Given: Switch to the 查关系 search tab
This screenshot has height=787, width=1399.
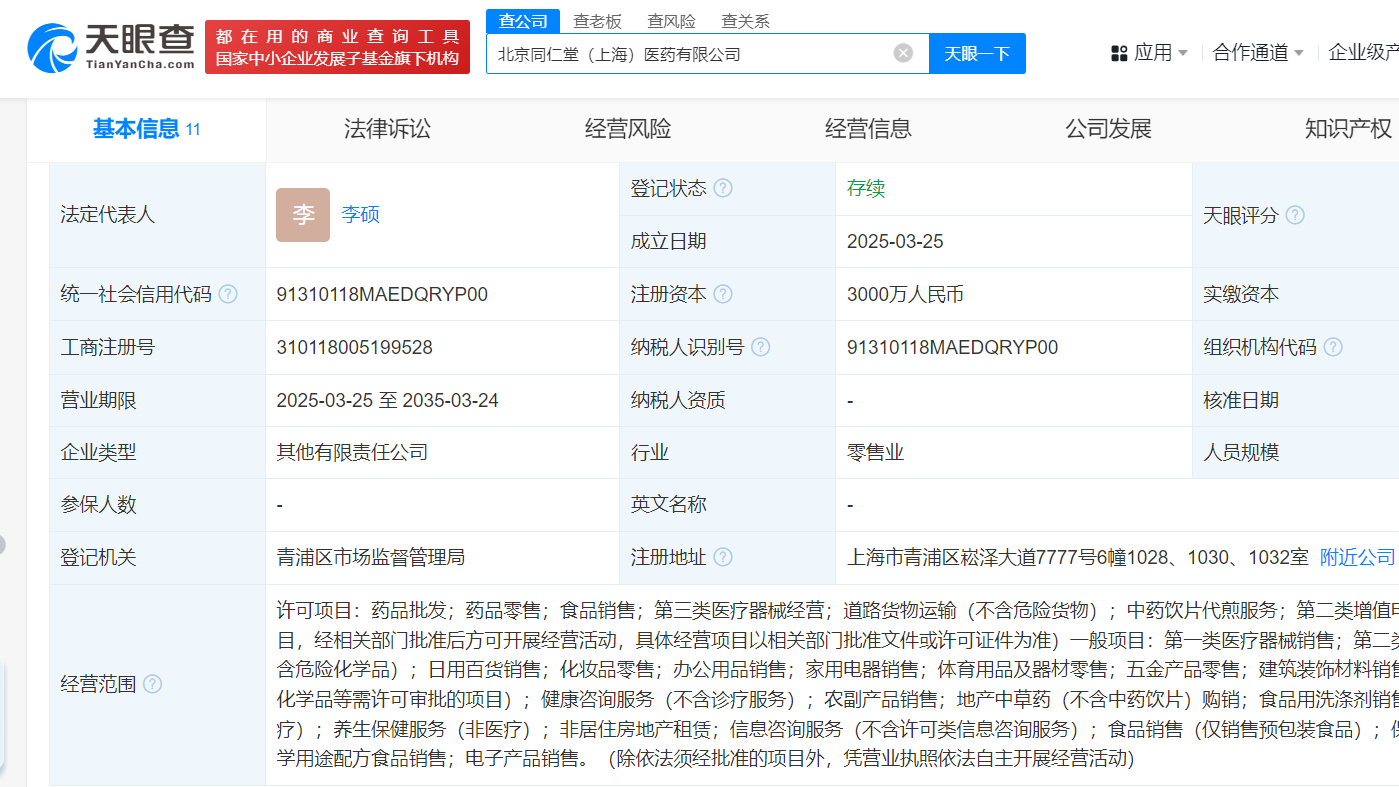Looking at the screenshot, I should [x=745, y=21].
